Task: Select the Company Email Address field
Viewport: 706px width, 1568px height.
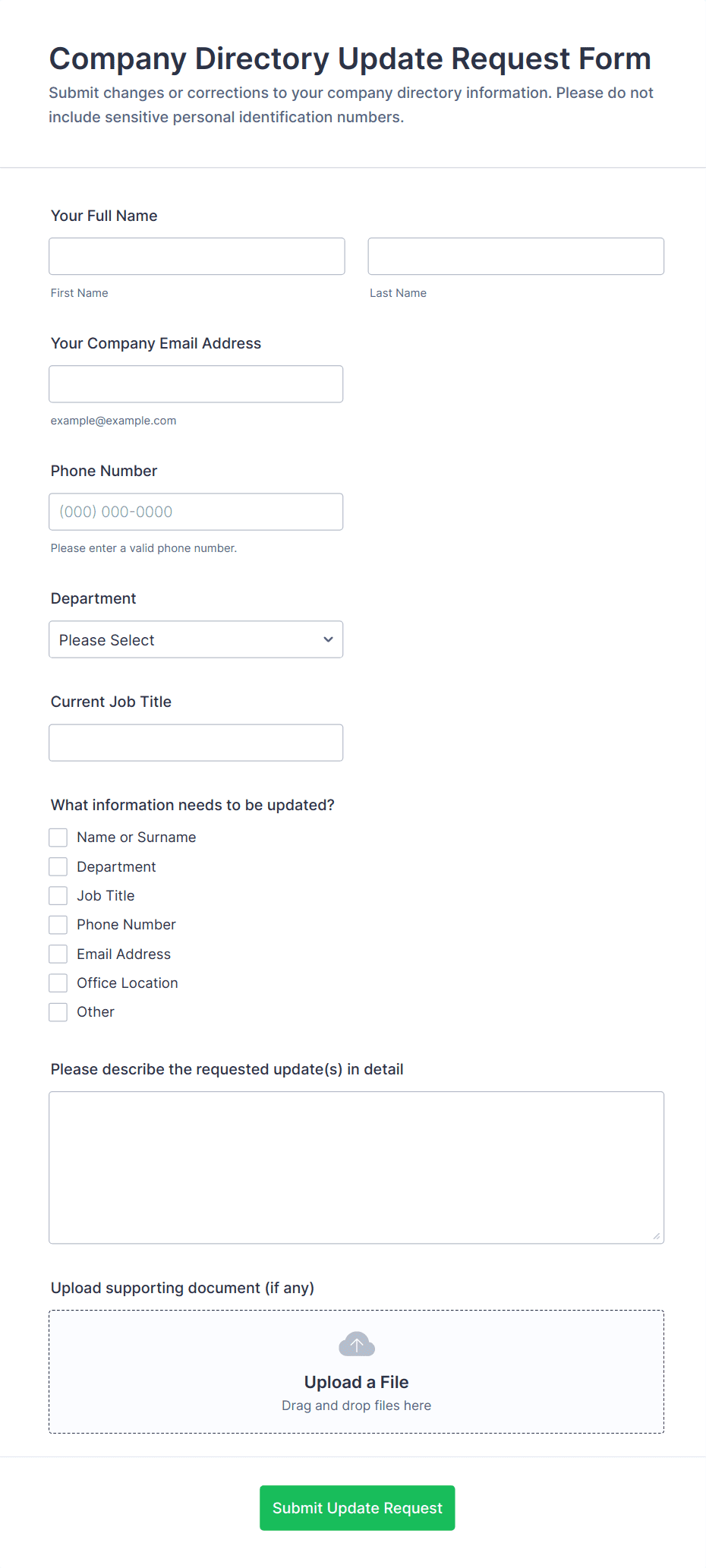Action: 196,384
